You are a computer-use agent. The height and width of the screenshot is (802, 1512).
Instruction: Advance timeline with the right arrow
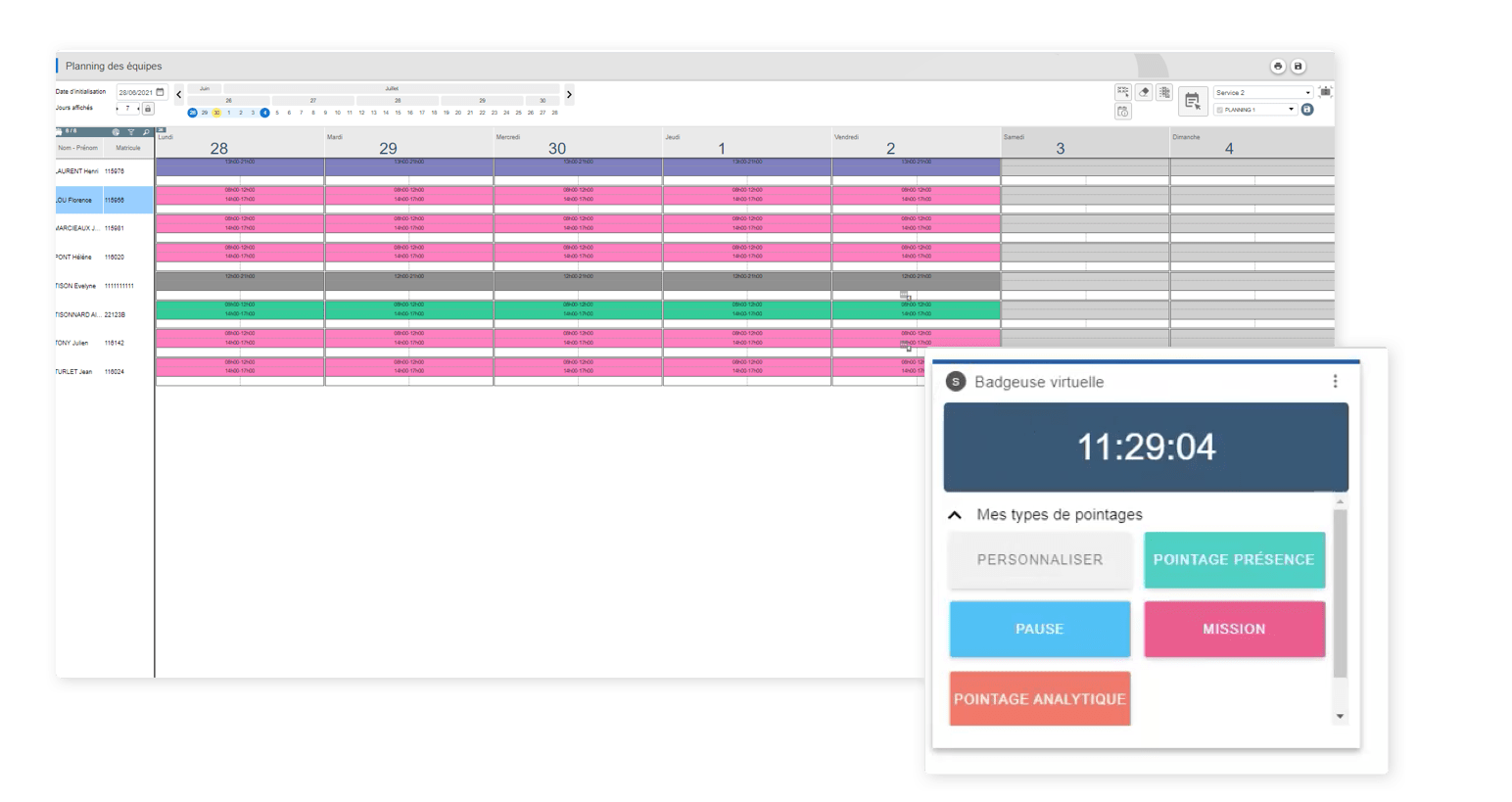coord(569,95)
